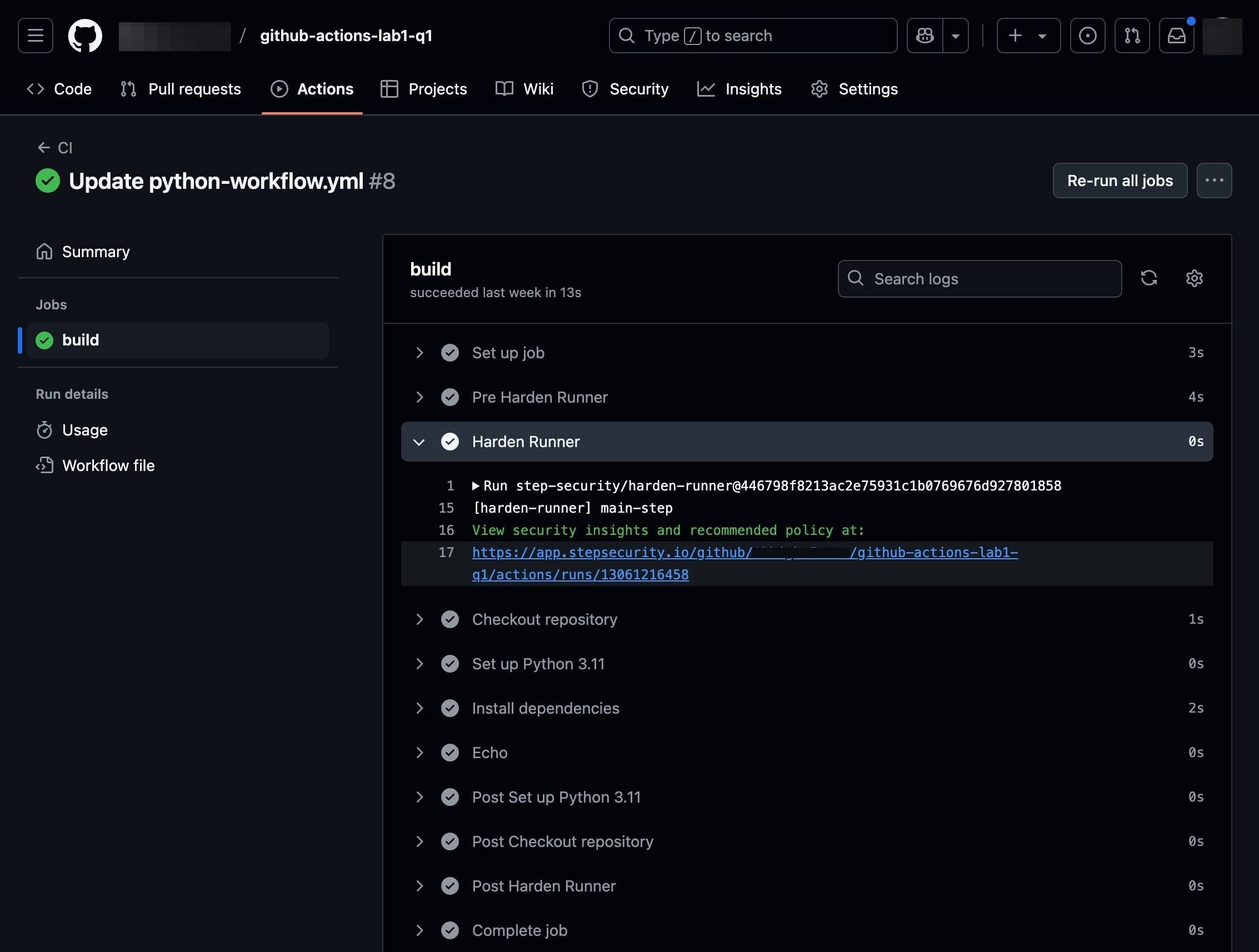Click log line number 16
The height and width of the screenshot is (952, 1259).
[x=446, y=530]
